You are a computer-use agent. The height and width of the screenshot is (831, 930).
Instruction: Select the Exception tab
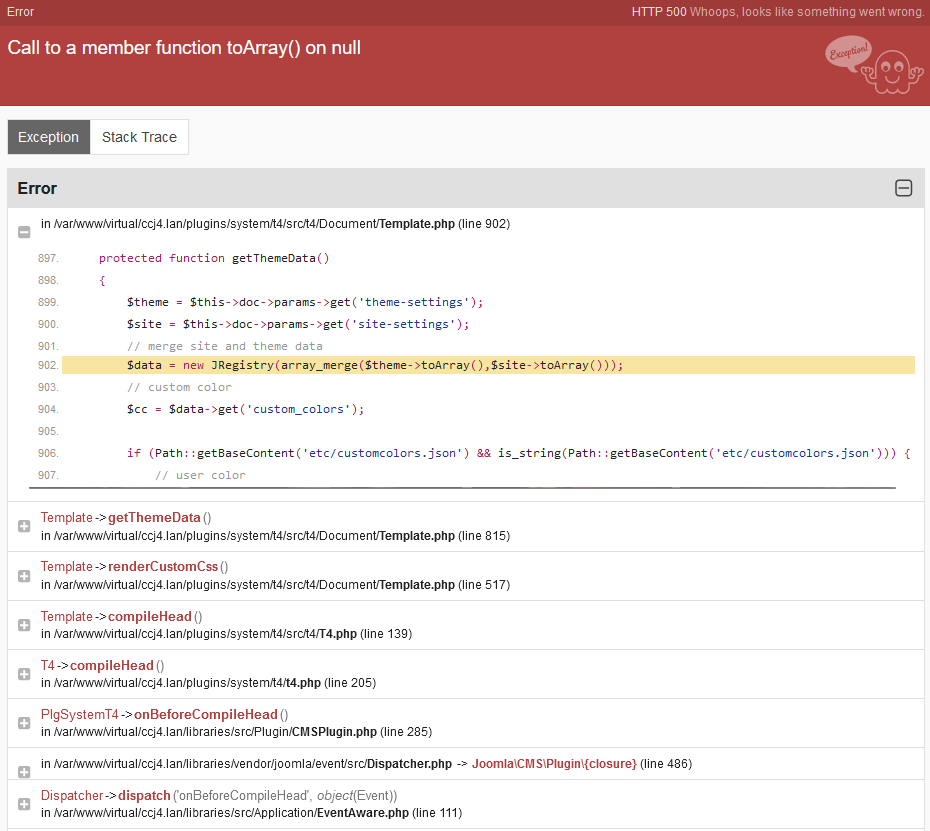coord(48,137)
